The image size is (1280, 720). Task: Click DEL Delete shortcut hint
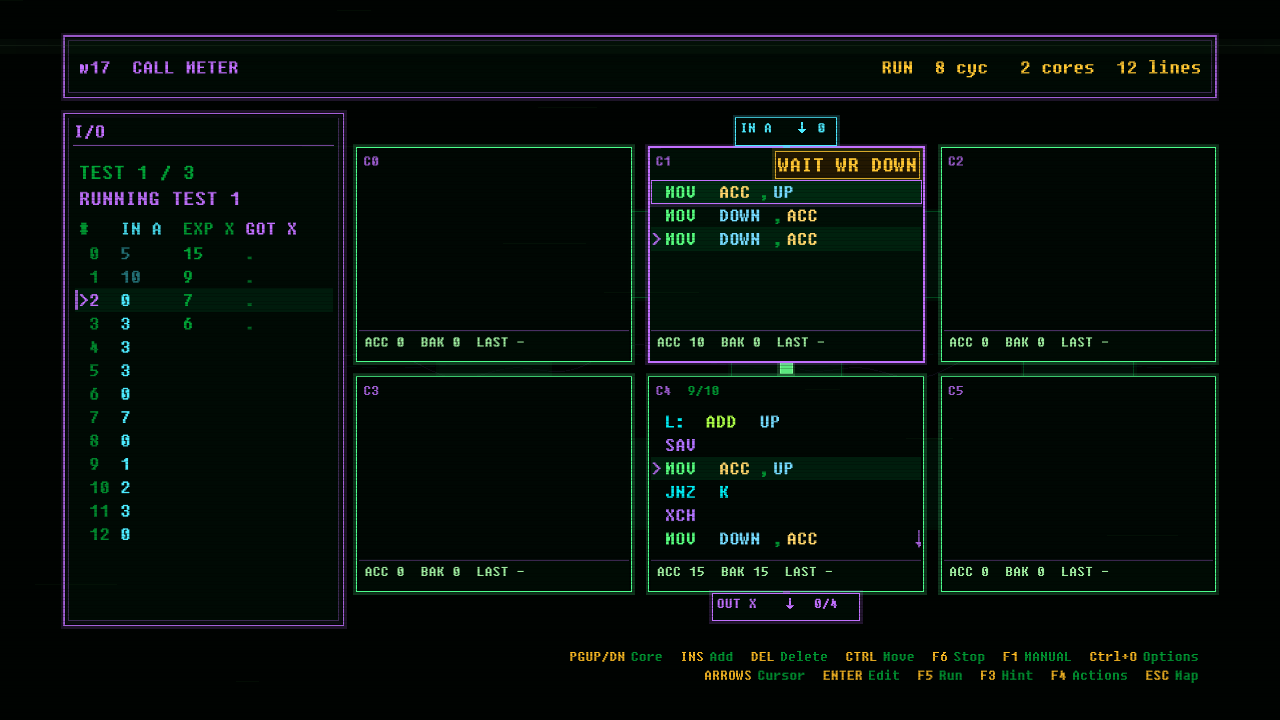(x=789, y=657)
